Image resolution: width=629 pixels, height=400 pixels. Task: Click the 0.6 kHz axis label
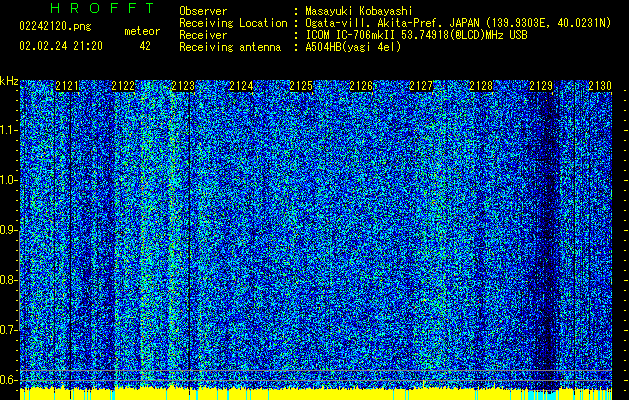click(x=8, y=380)
